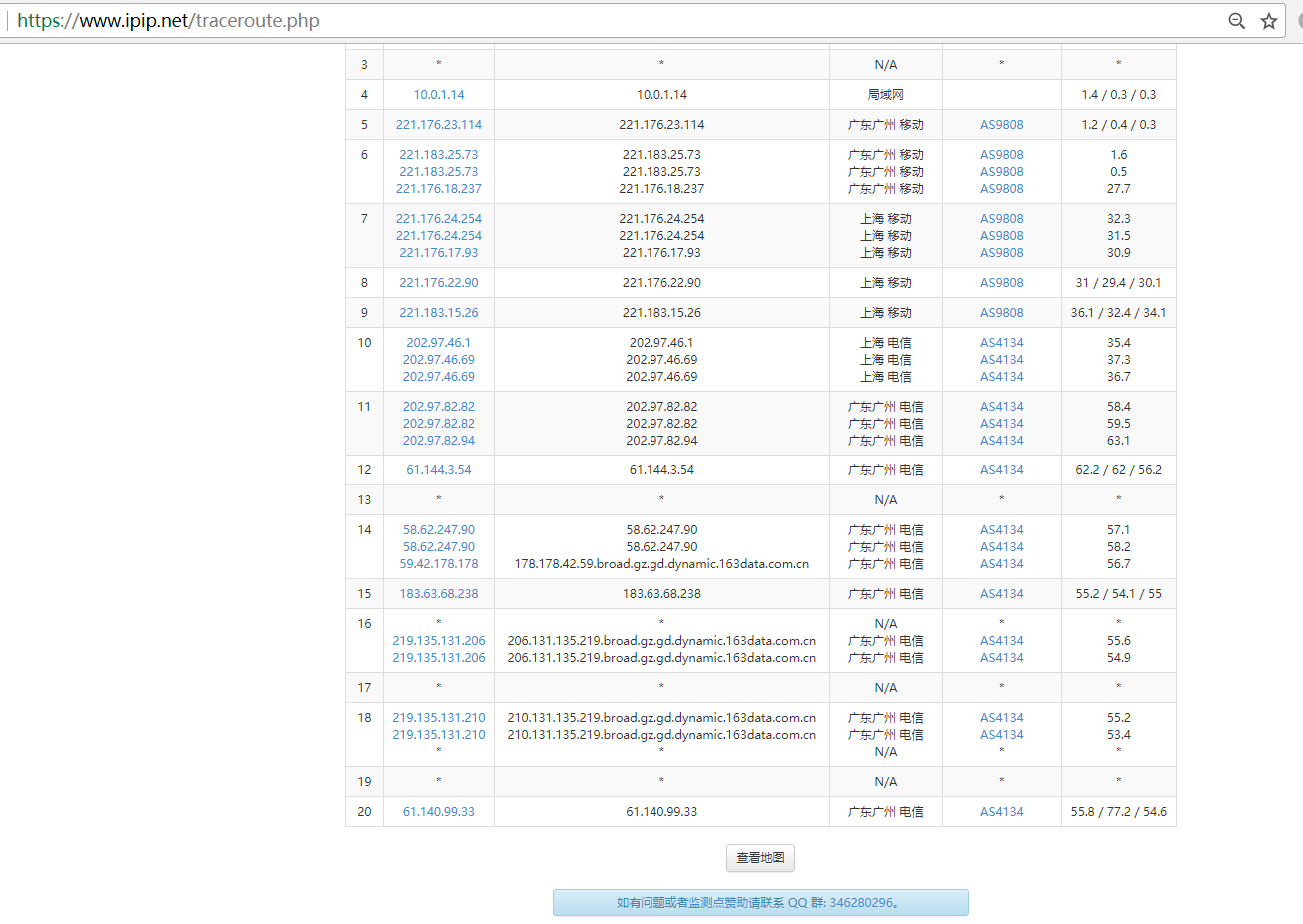
Task: Select the latency value 55.8 / 77.2 / 54.6
Action: tap(1119, 812)
